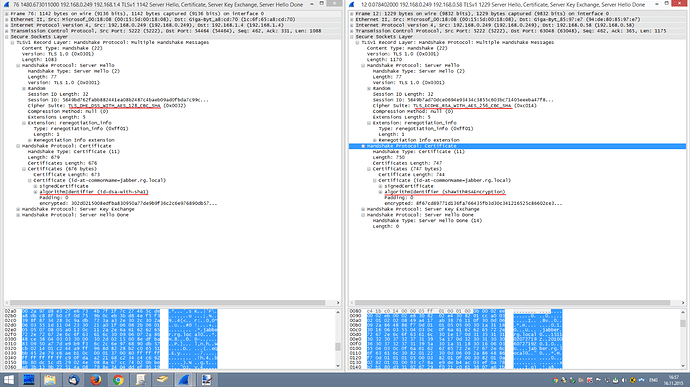Click hex bytes row 02f0 in the left pane

(91, 335)
